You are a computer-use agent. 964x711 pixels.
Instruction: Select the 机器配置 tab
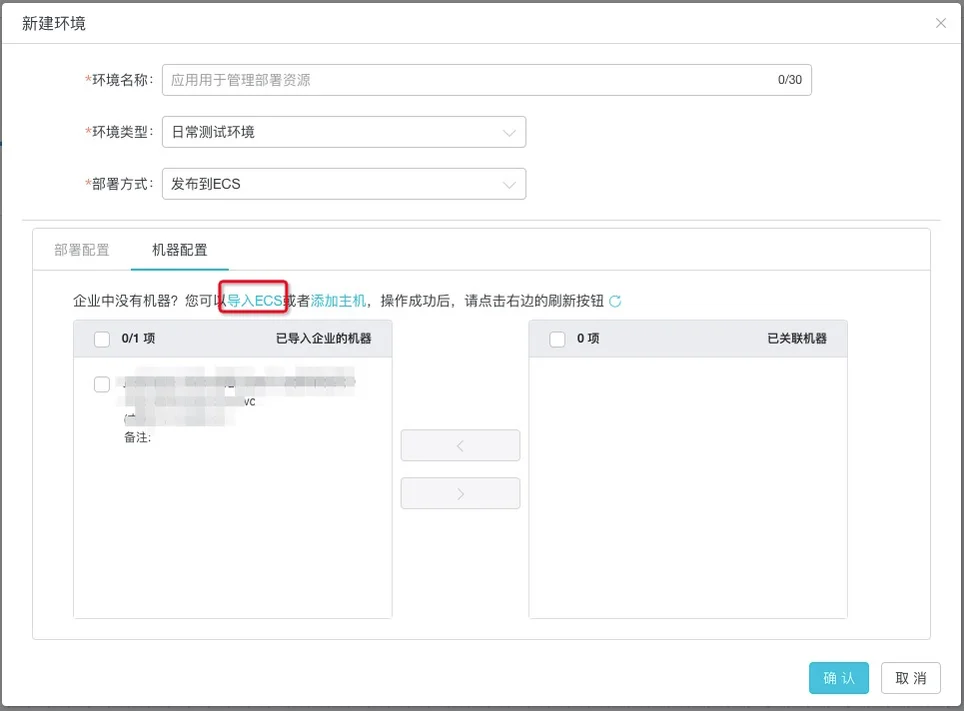tap(180, 250)
